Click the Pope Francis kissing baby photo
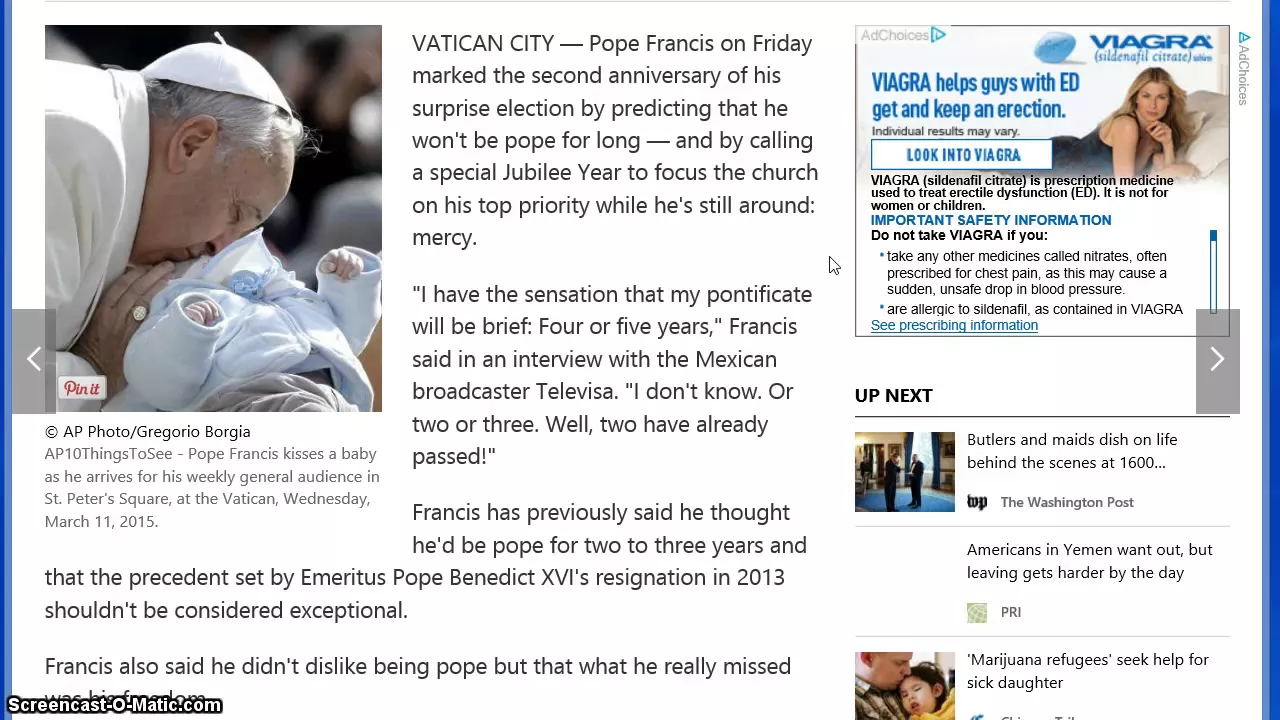The height and width of the screenshot is (720, 1280). (213, 218)
